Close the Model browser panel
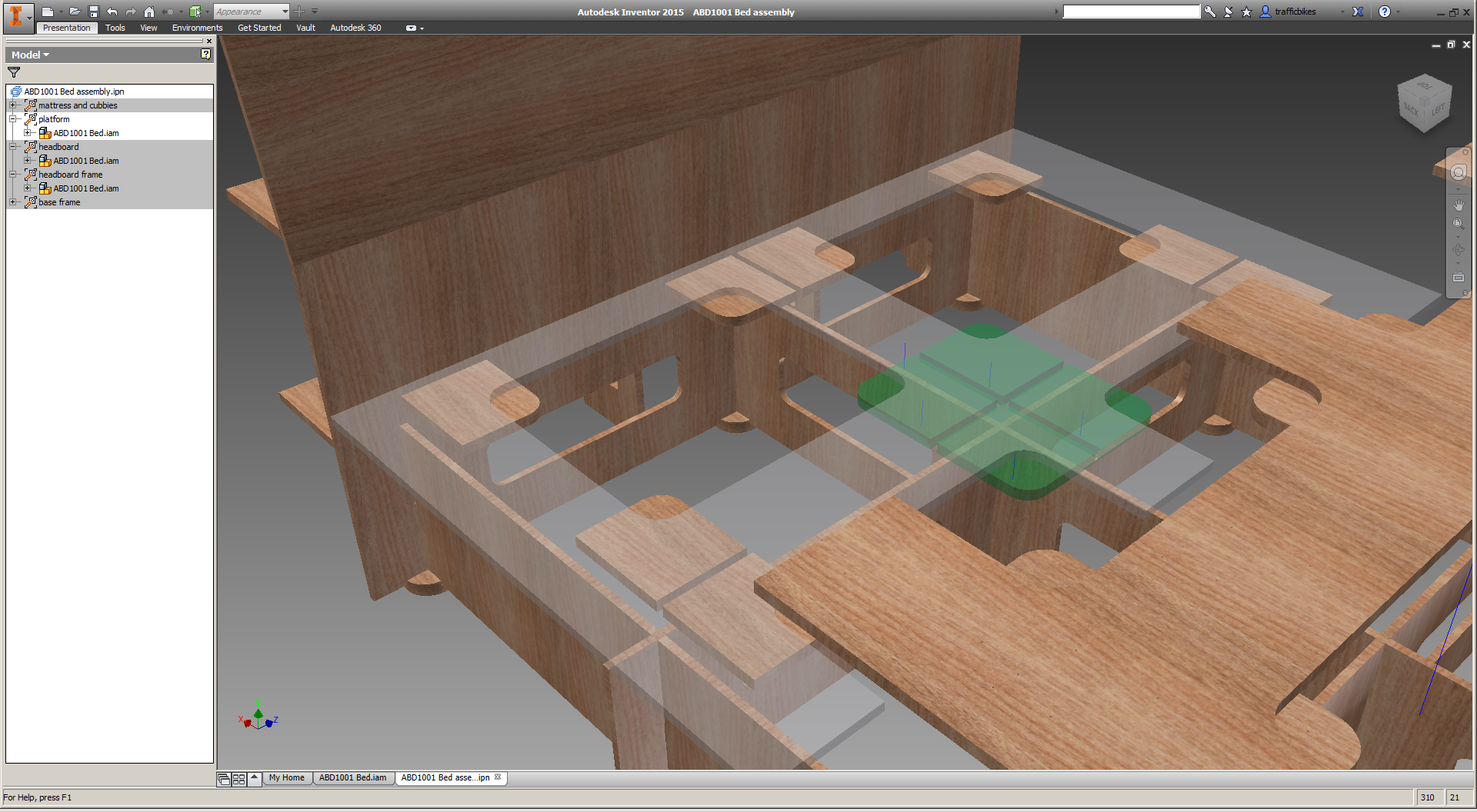This screenshot has width=1477, height=812. (x=209, y=42)
